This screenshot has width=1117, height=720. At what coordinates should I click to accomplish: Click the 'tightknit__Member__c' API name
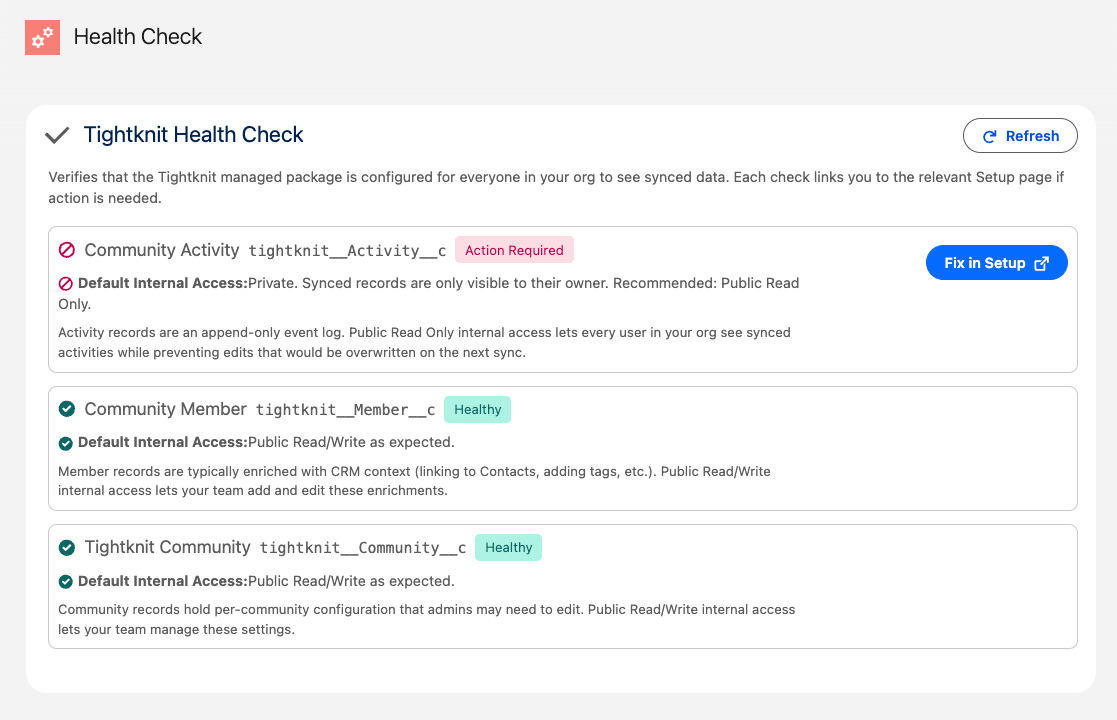tap(346, 409)
